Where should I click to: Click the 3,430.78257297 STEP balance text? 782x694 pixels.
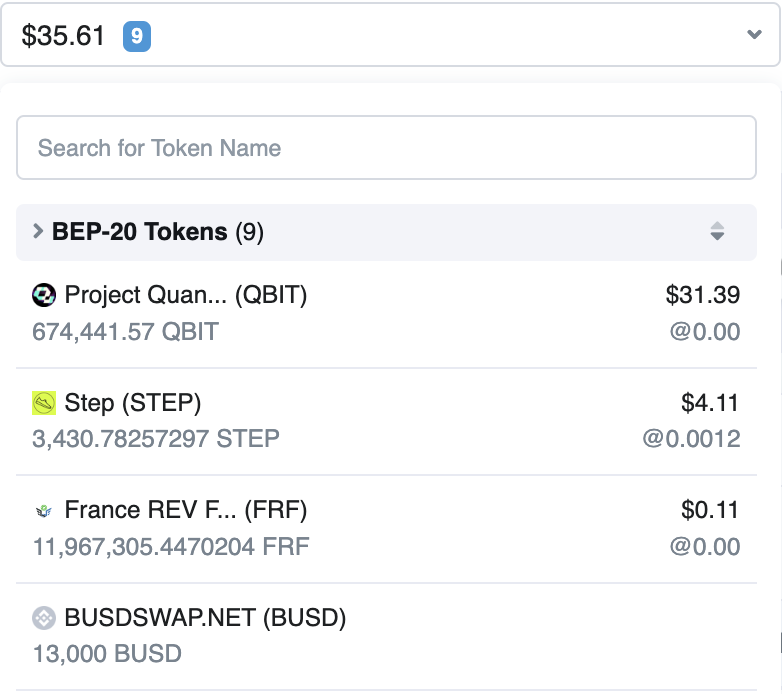click(x=156, y=439)
